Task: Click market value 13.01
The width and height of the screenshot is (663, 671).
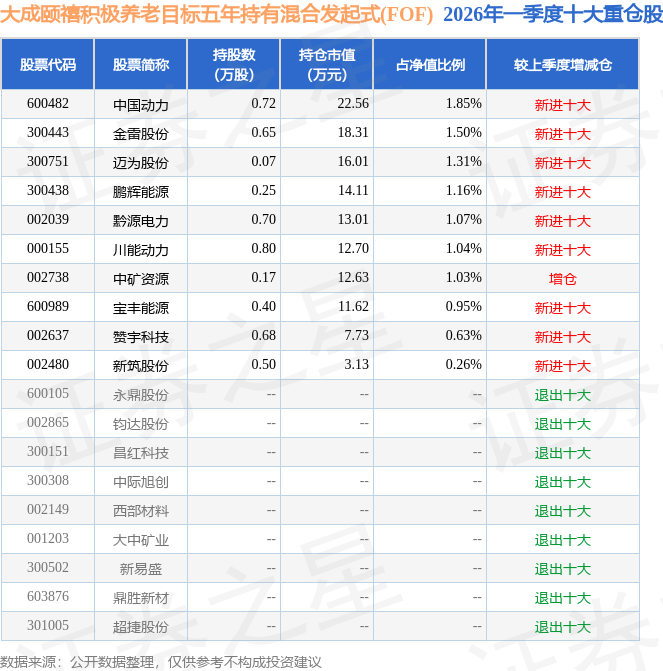Action: (x=353, y=220)
